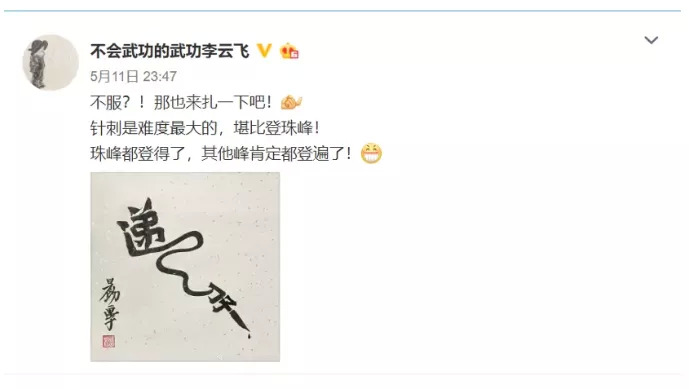
Task: Expand post options chevron at top right
Action: [x=651, y=40]
